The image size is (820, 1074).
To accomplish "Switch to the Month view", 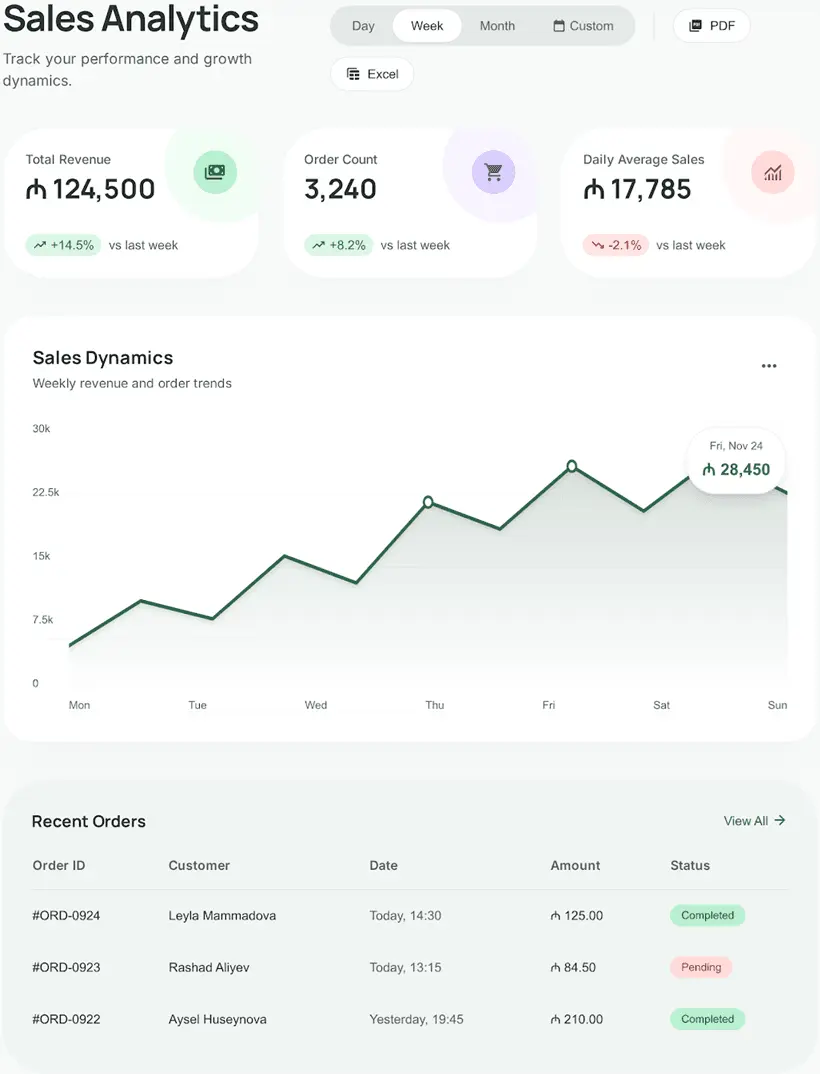I will pyautogui.click(x=497, y=26).
